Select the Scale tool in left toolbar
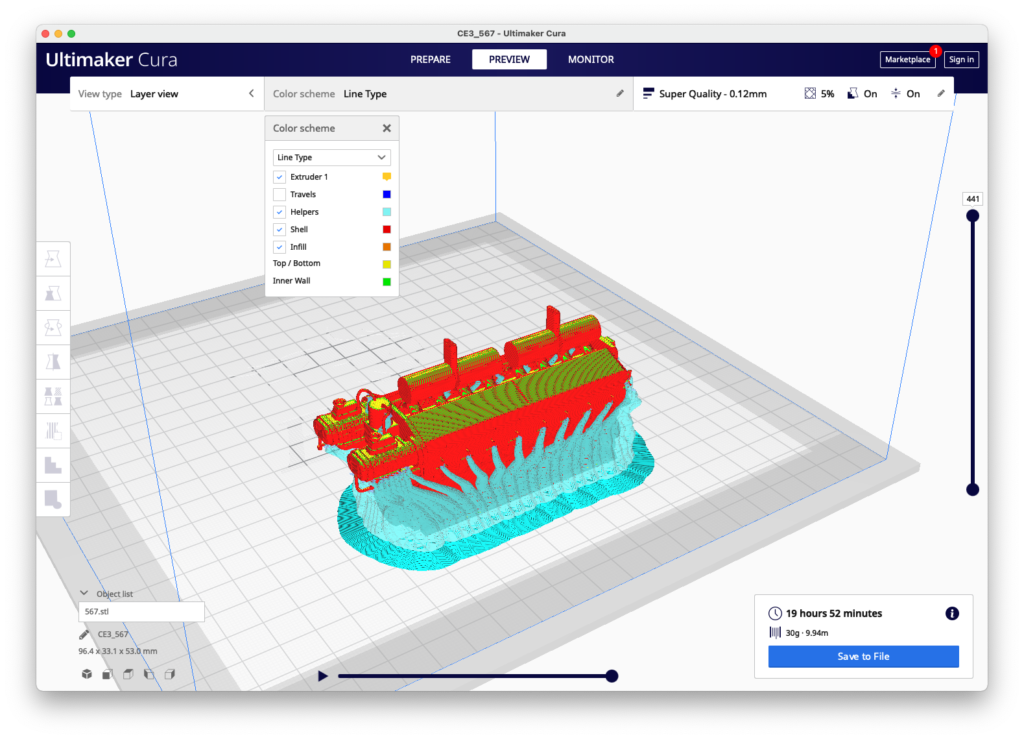This screenshot has height=739, width=1024. (53, 293)
